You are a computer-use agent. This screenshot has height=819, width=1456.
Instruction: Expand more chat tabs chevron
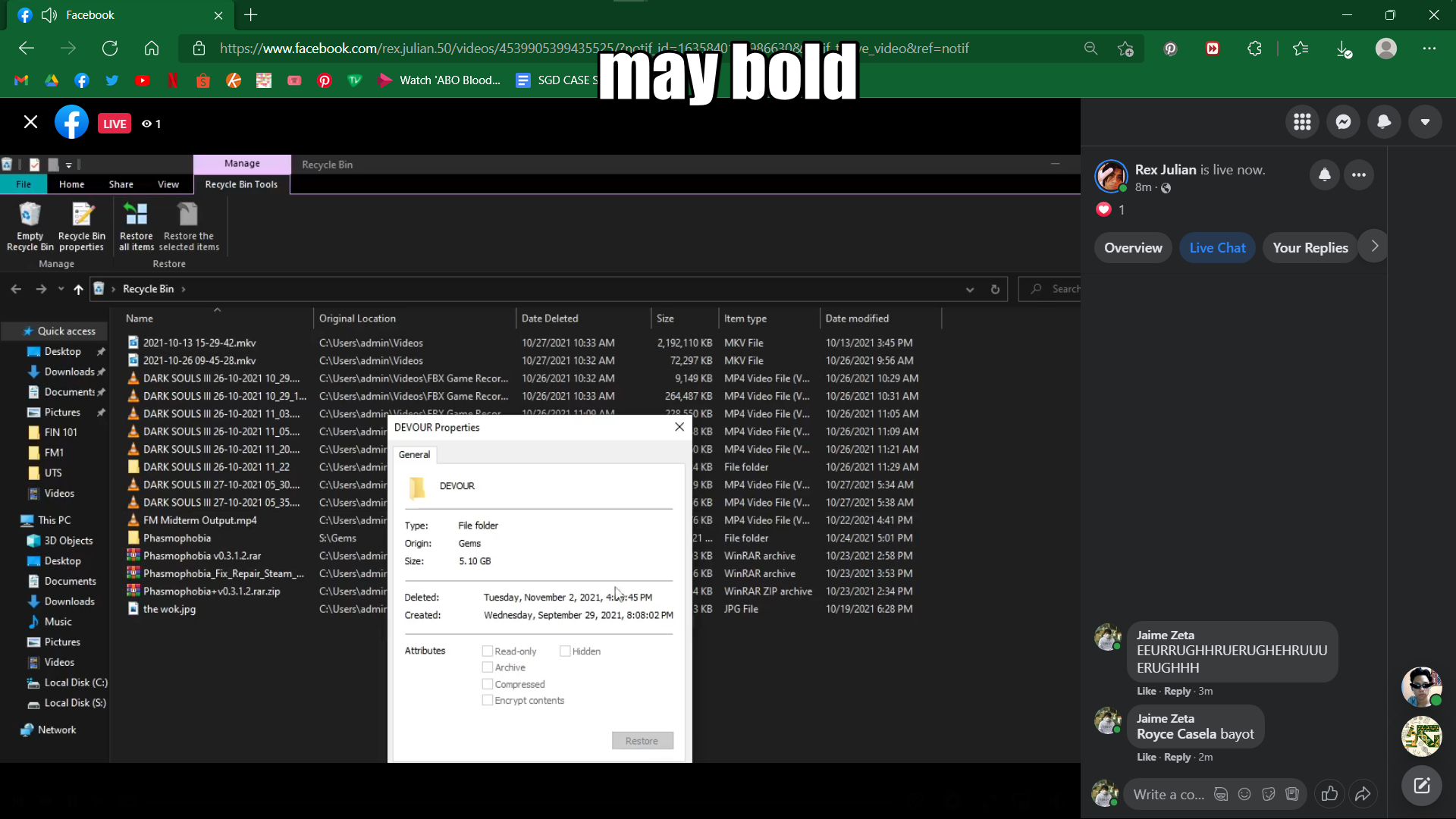(x=1374, y=246)
